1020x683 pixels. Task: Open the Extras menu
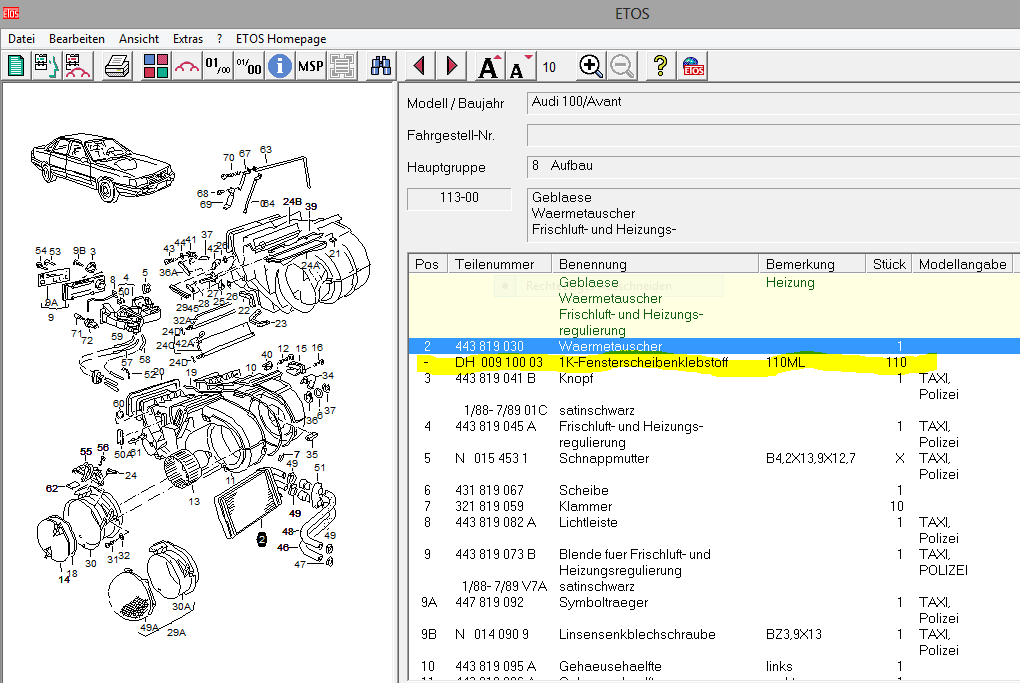(187, 39)
